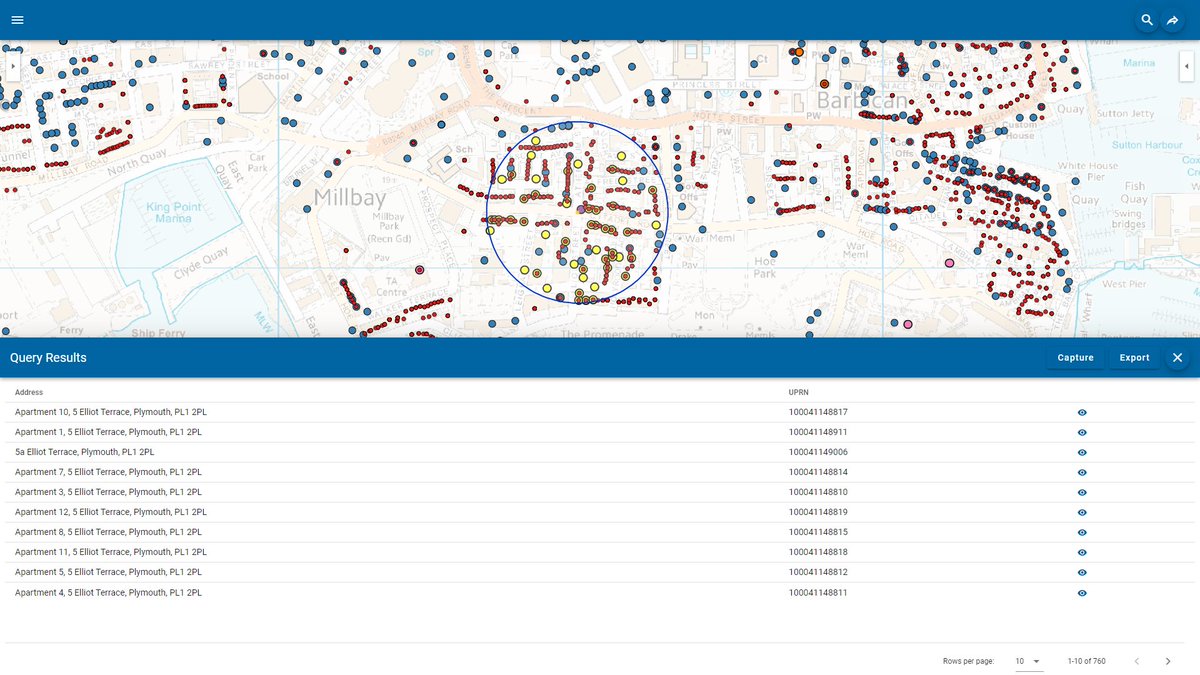Screen dimensions: 1200x675
Task: Export the query results
Action: tap(1134, 357)
